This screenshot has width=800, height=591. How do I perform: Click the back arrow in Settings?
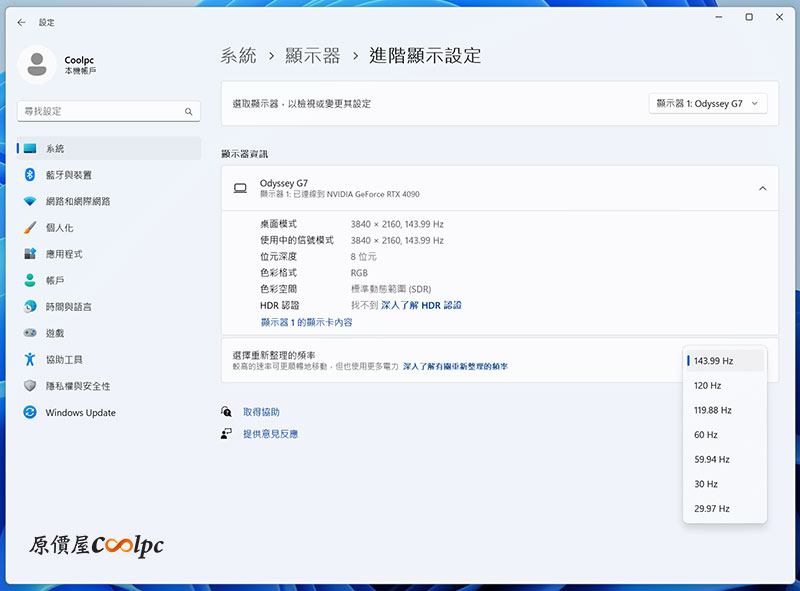tap(21, 22)
